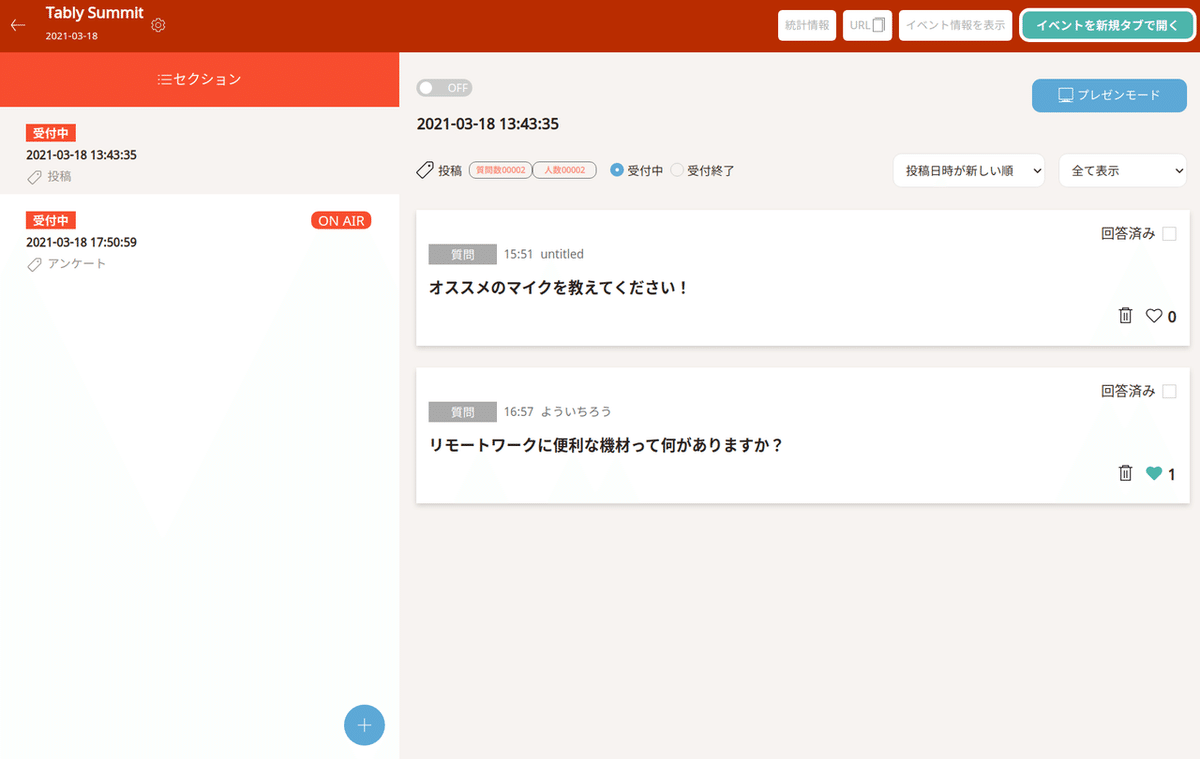This screenshot has width=1200, height=759.
Task: Open the event in a new tab
Action: coord(1107,25)
